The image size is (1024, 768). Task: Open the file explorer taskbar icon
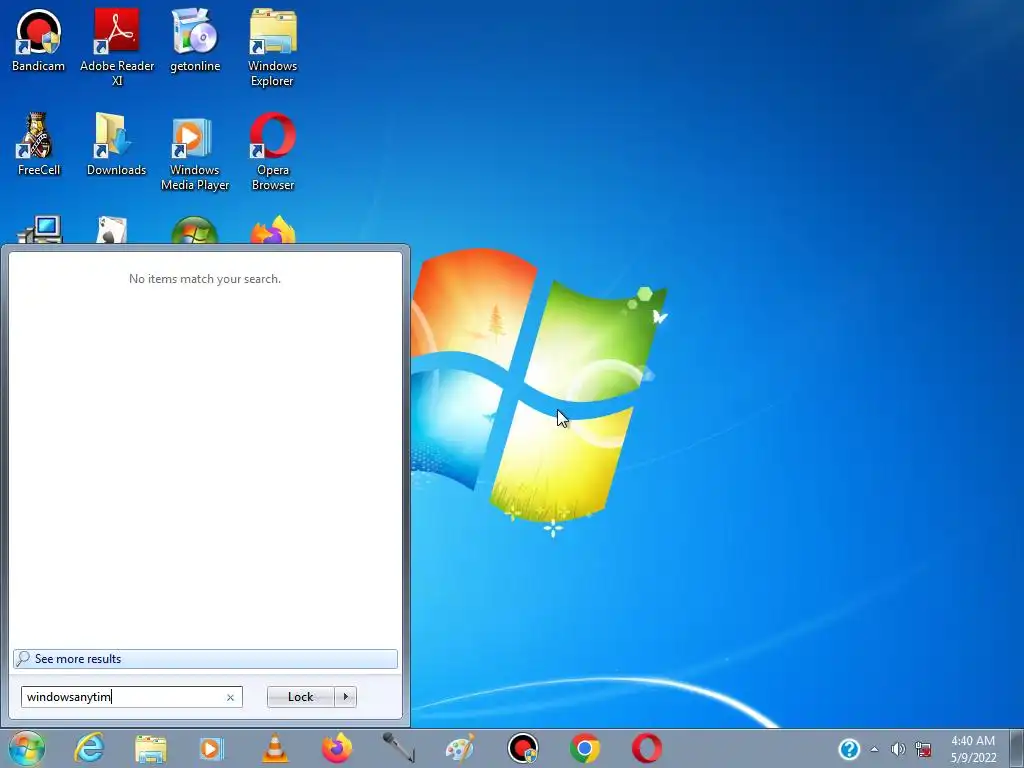(150, 748)
